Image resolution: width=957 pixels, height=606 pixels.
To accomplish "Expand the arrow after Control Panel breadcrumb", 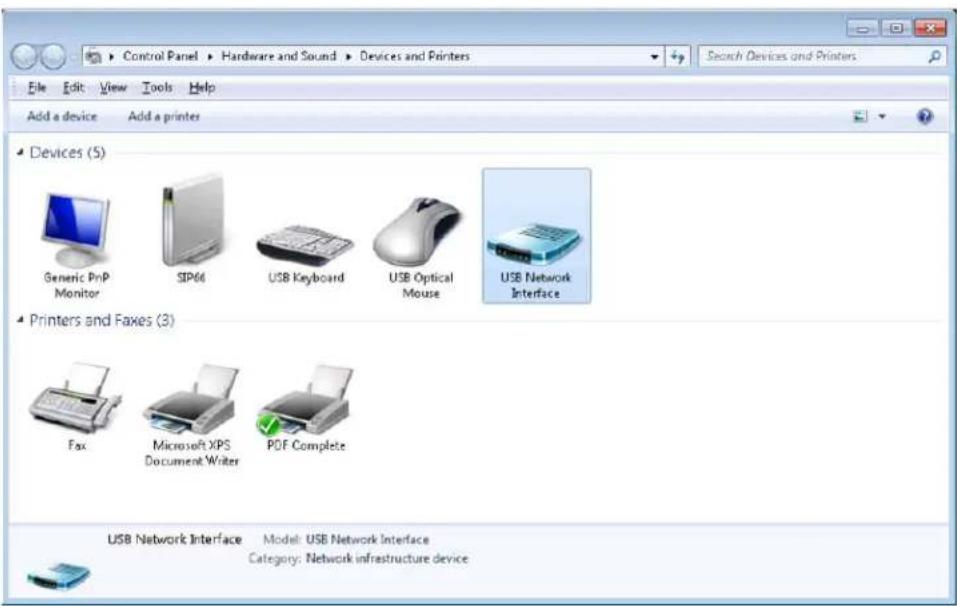I will coord(209,57).
